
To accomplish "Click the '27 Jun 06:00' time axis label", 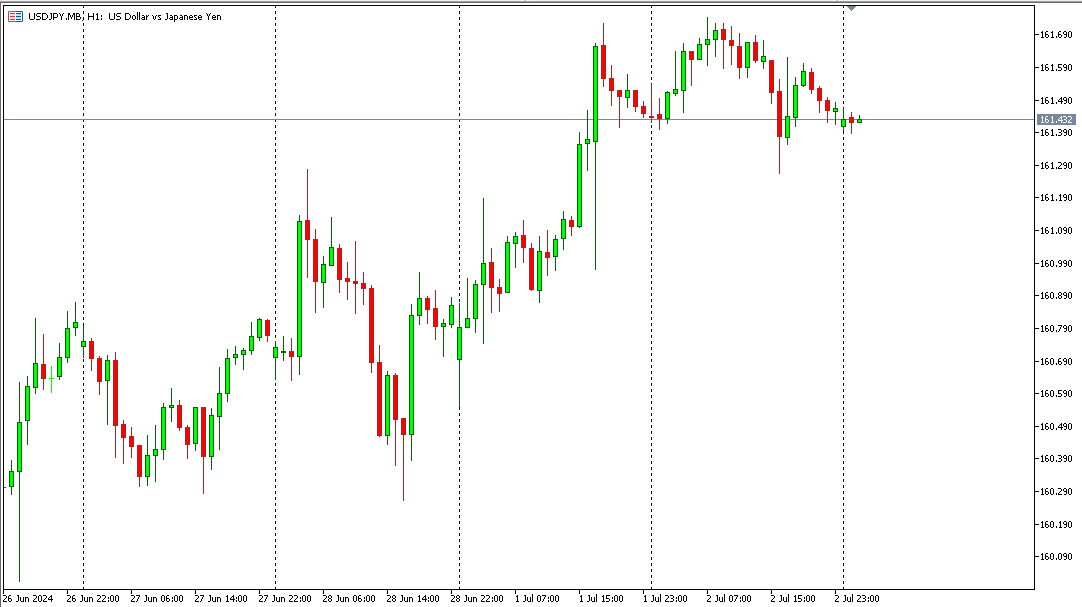I will click(x=157, y=599).
